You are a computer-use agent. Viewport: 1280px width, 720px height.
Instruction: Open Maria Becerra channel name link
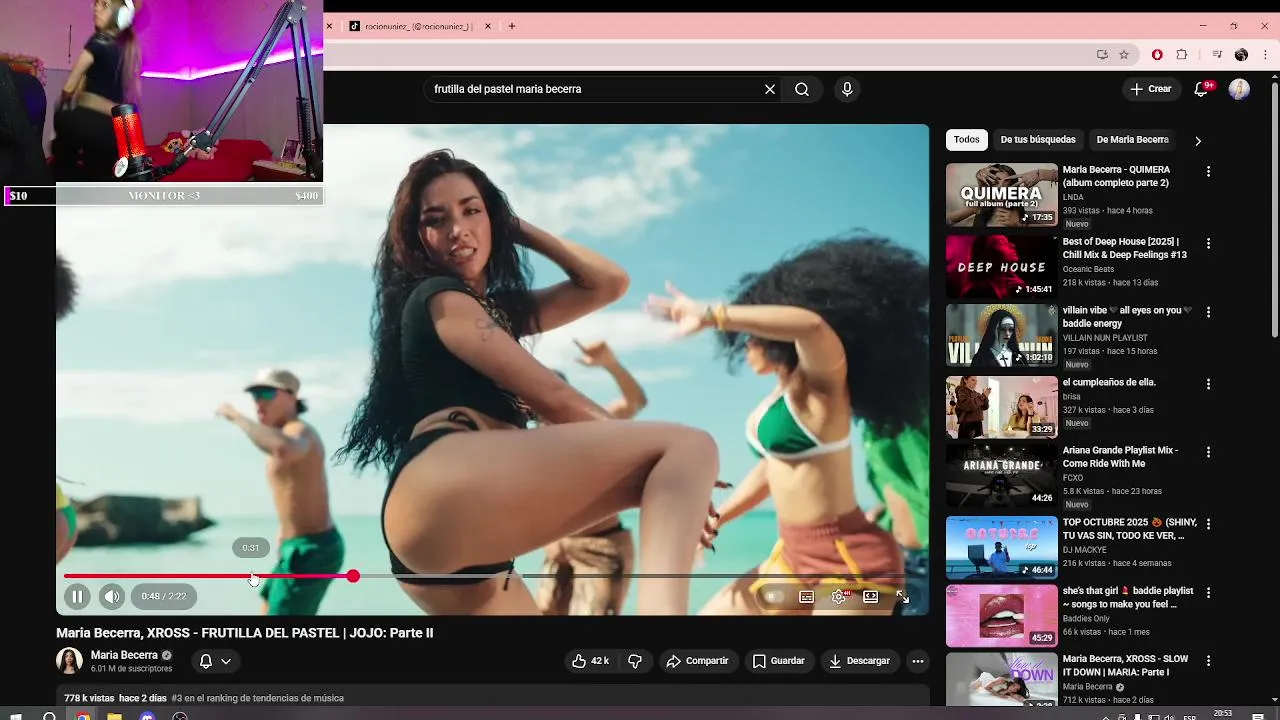point(124,655)
